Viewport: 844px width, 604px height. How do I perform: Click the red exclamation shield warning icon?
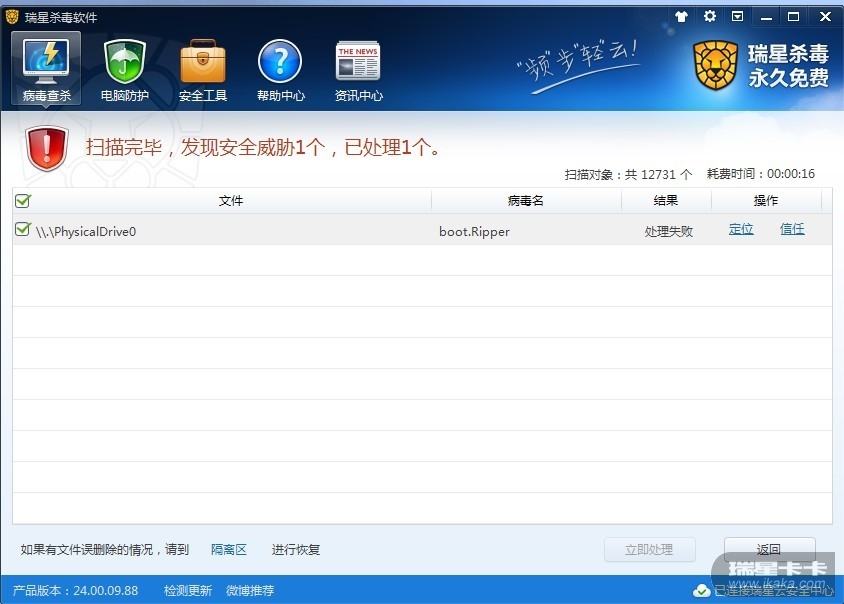[x=46, y=148]
